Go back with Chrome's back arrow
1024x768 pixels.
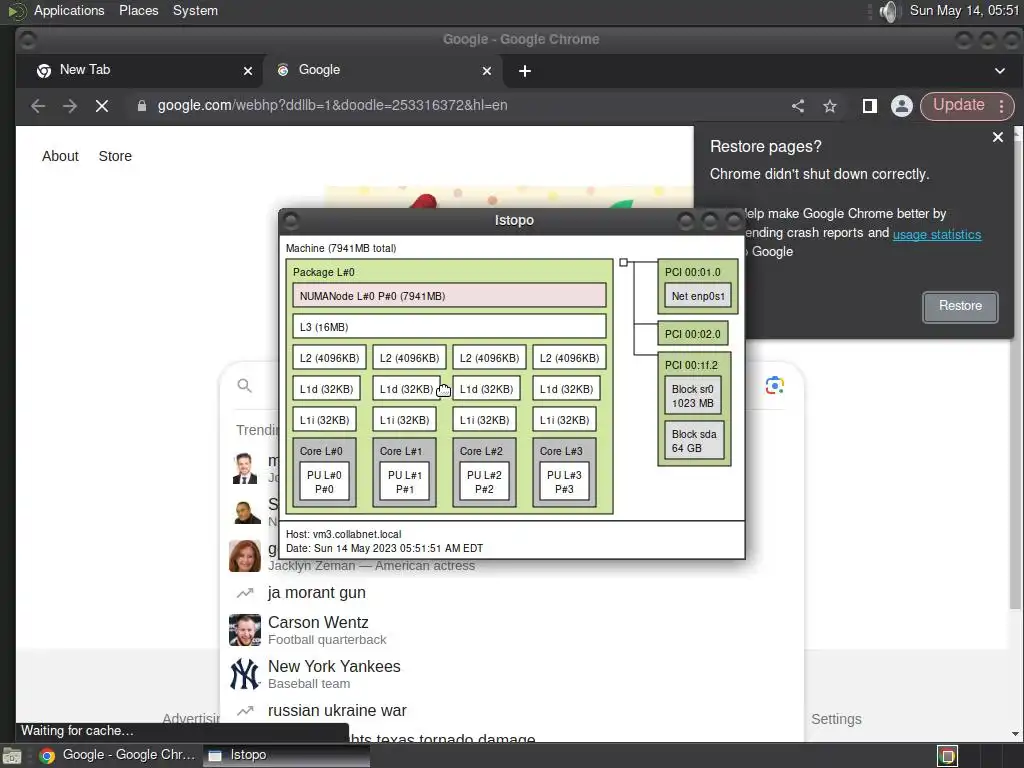(38, 106)
